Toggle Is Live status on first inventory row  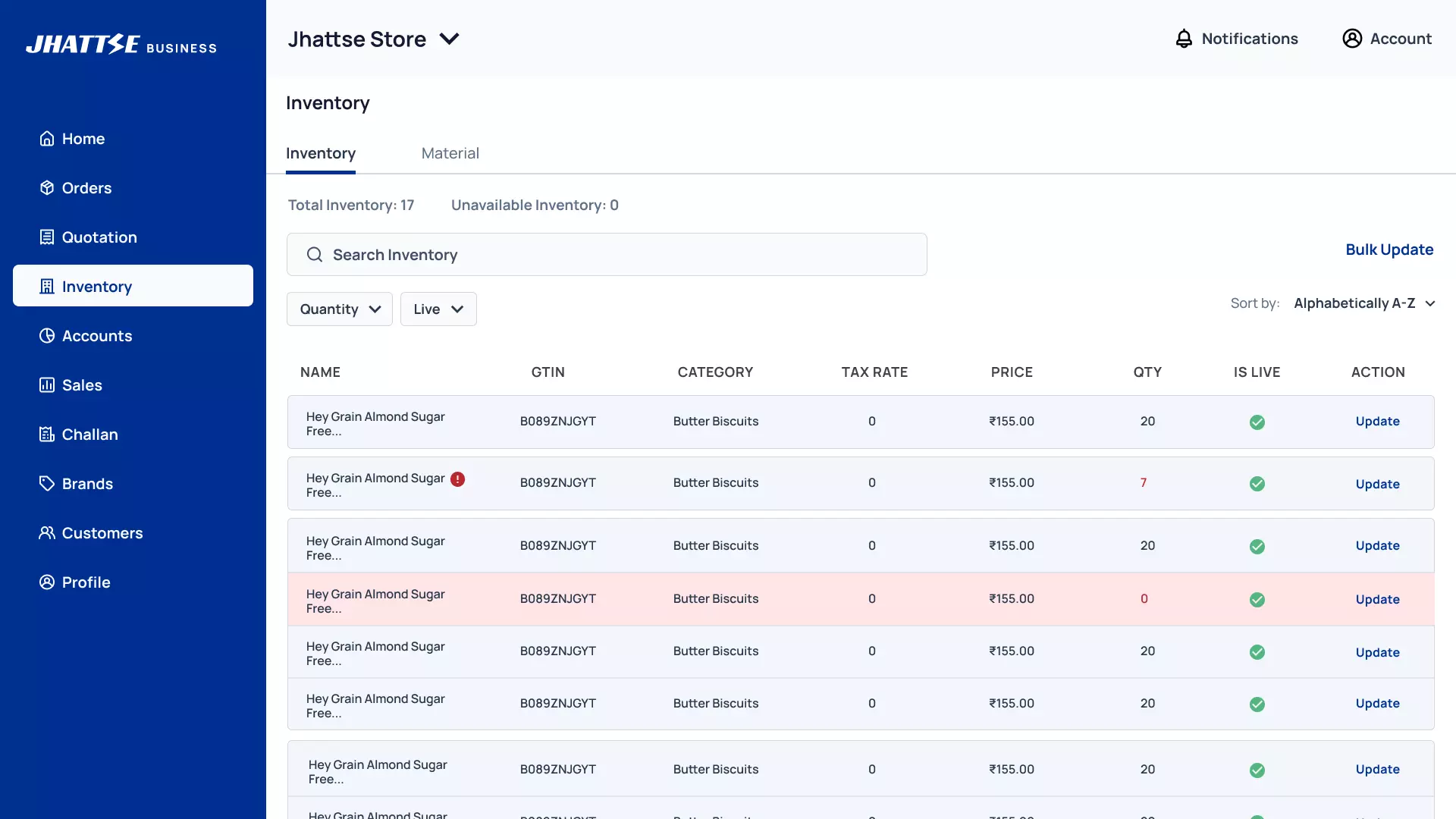point(1257,422)
